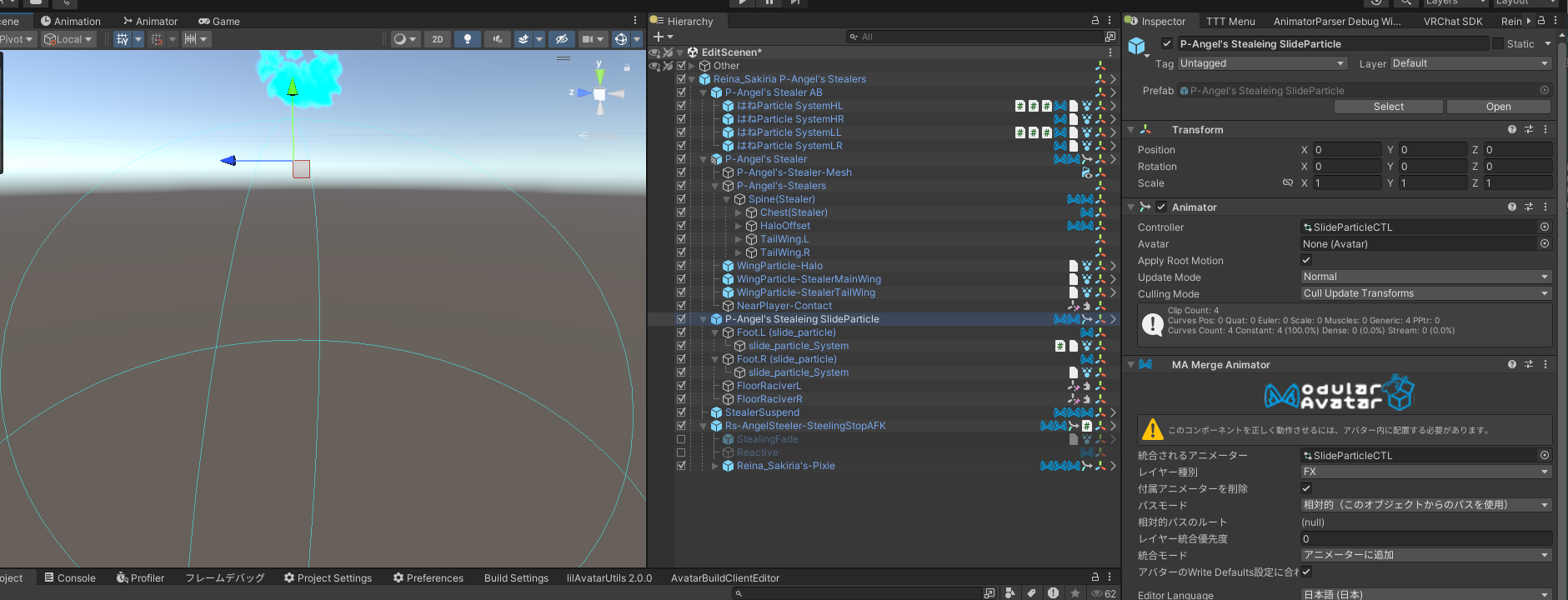Toggle the Write Defaults setting checkbox
The height and width of the screenshot is (600, 1568).
click(x=1306, y=572)
